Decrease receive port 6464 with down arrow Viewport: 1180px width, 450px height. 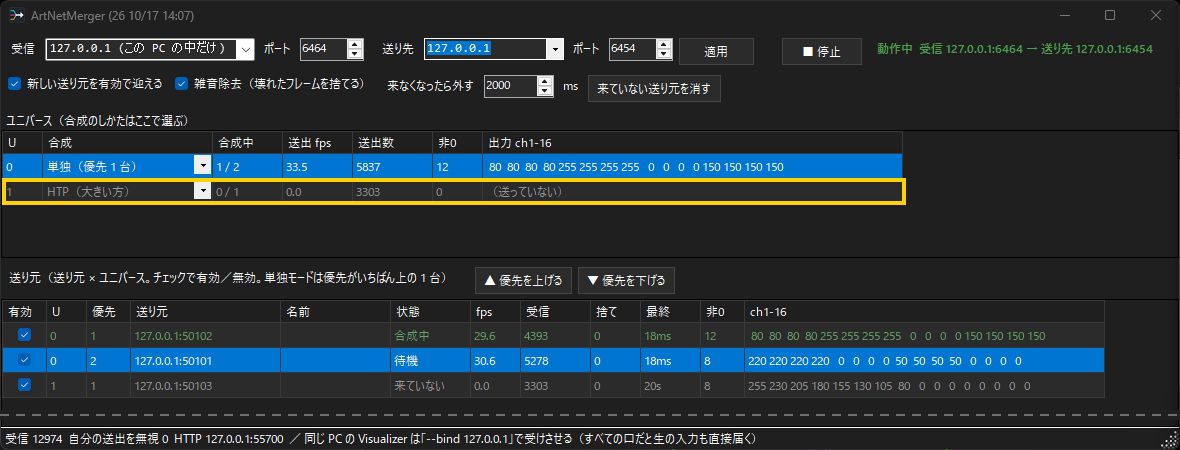(355, 54)
